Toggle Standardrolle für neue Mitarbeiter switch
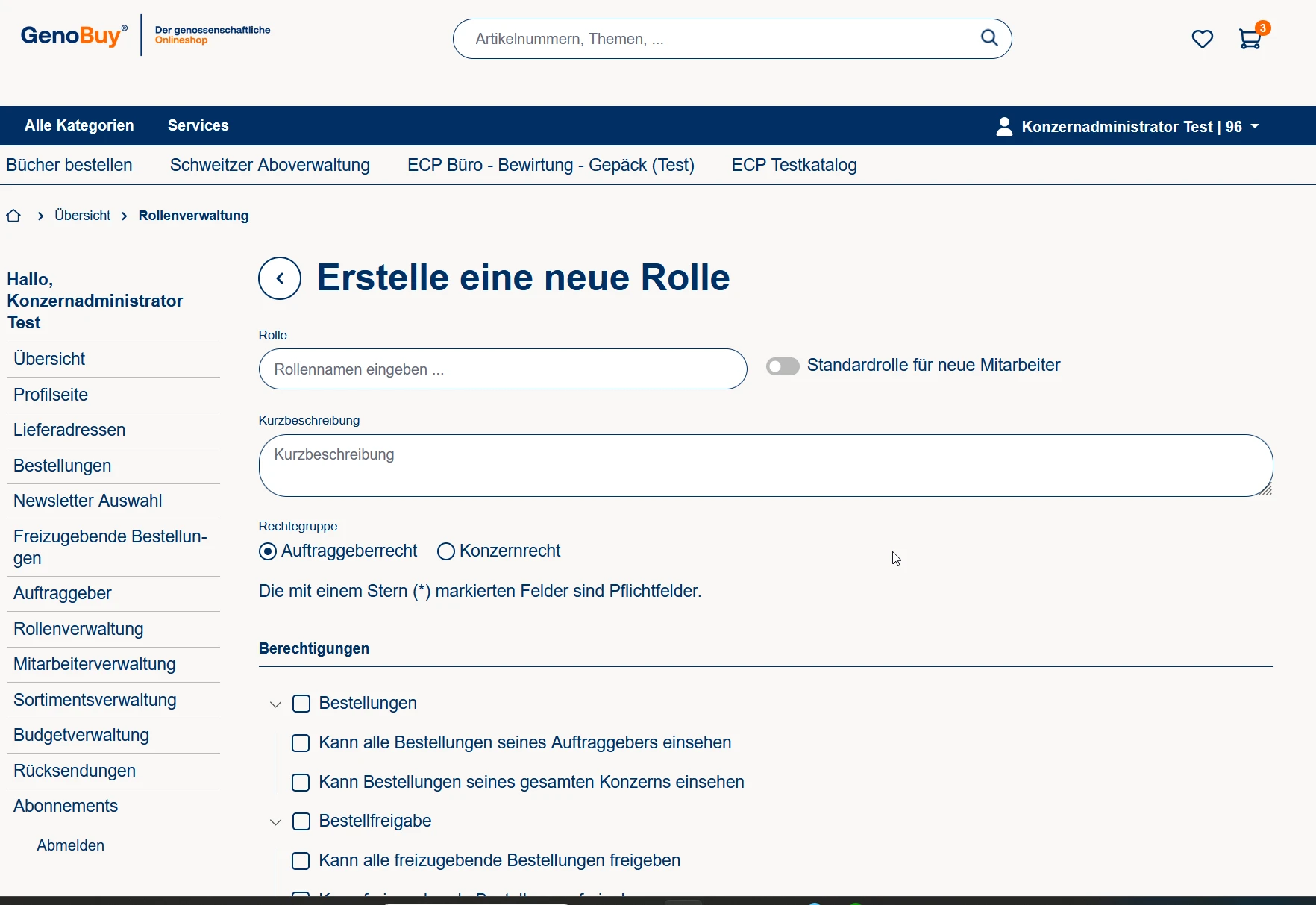Viewport: 1316px width, 905px height. point(783,366)
